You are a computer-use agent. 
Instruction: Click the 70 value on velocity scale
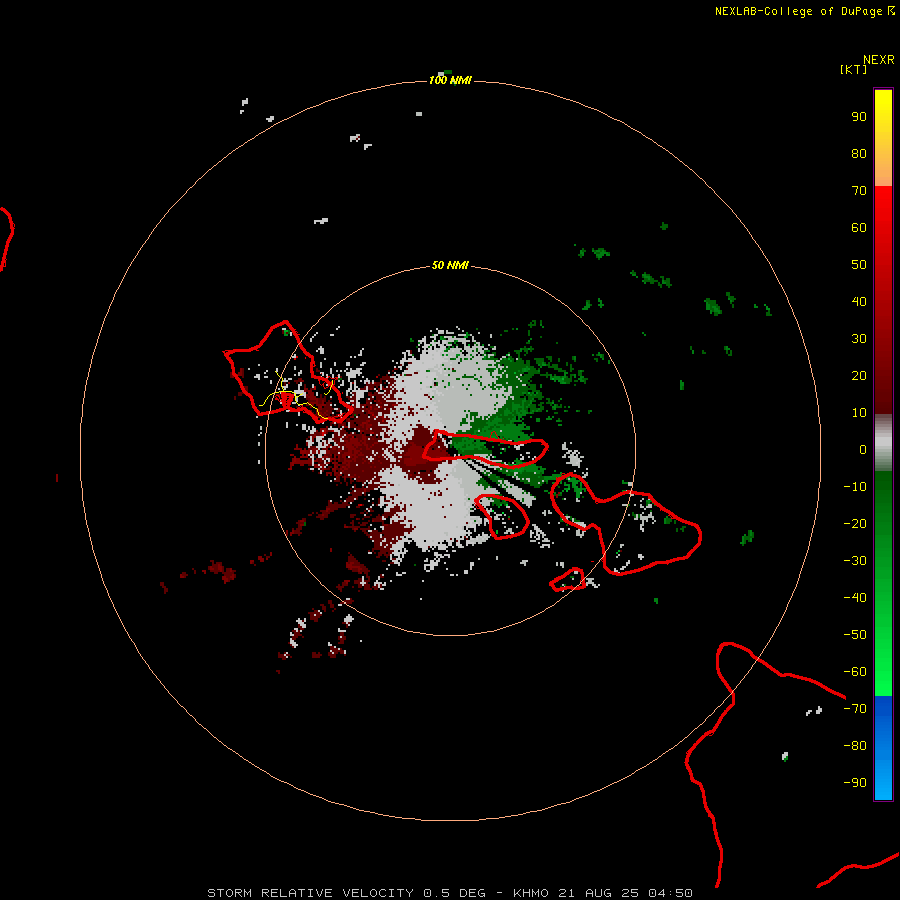(859, 191)
